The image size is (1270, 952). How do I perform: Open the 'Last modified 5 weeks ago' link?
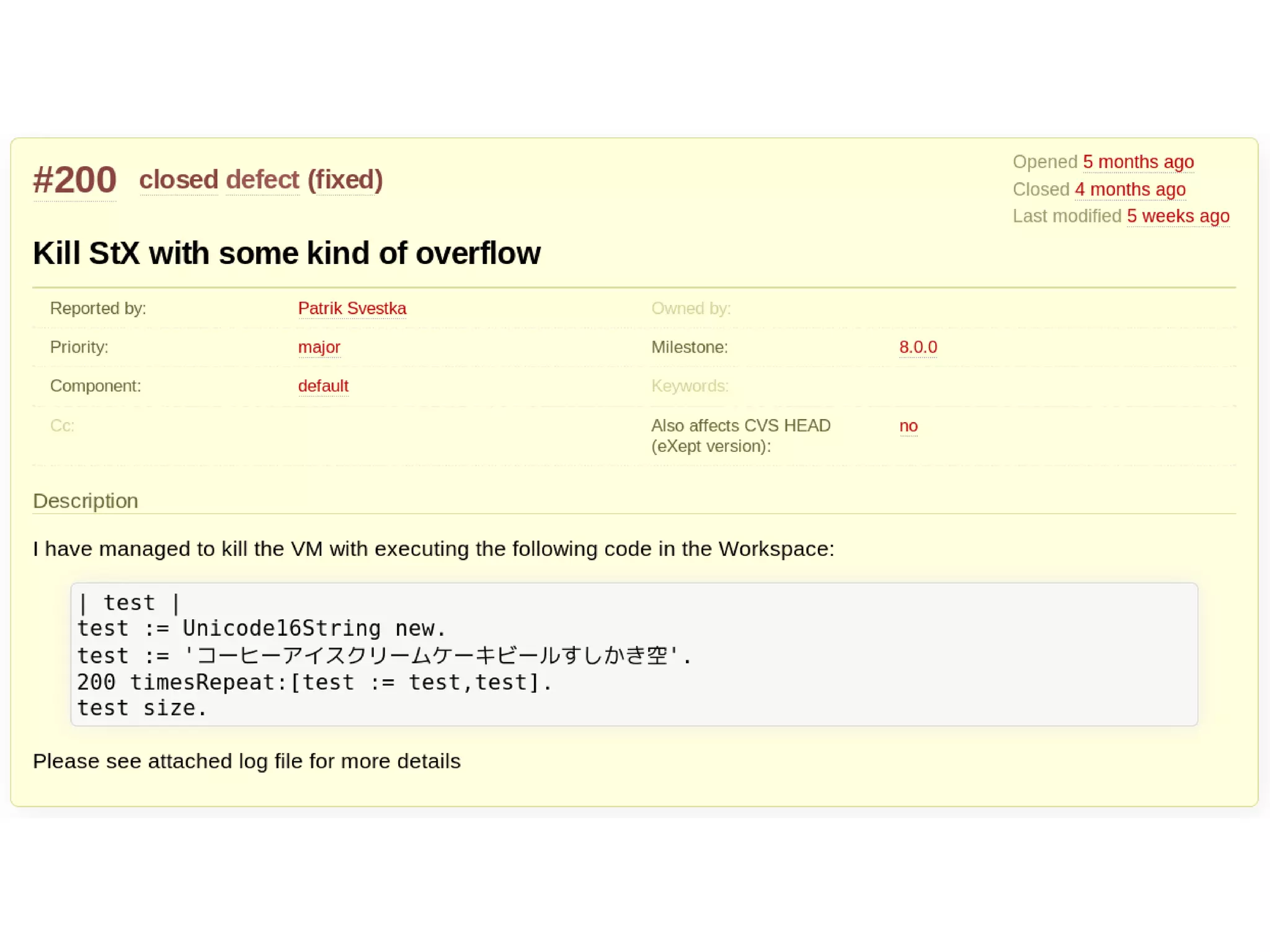[x=1178, y=216]
